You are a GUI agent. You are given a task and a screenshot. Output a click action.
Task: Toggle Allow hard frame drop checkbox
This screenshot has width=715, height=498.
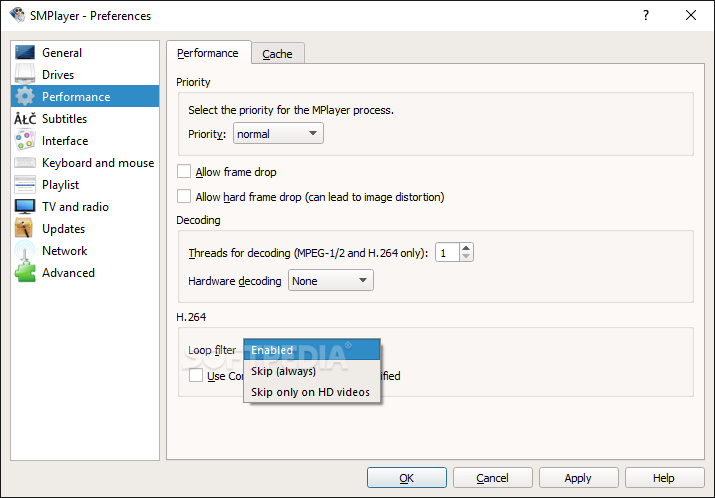[184, 196]
